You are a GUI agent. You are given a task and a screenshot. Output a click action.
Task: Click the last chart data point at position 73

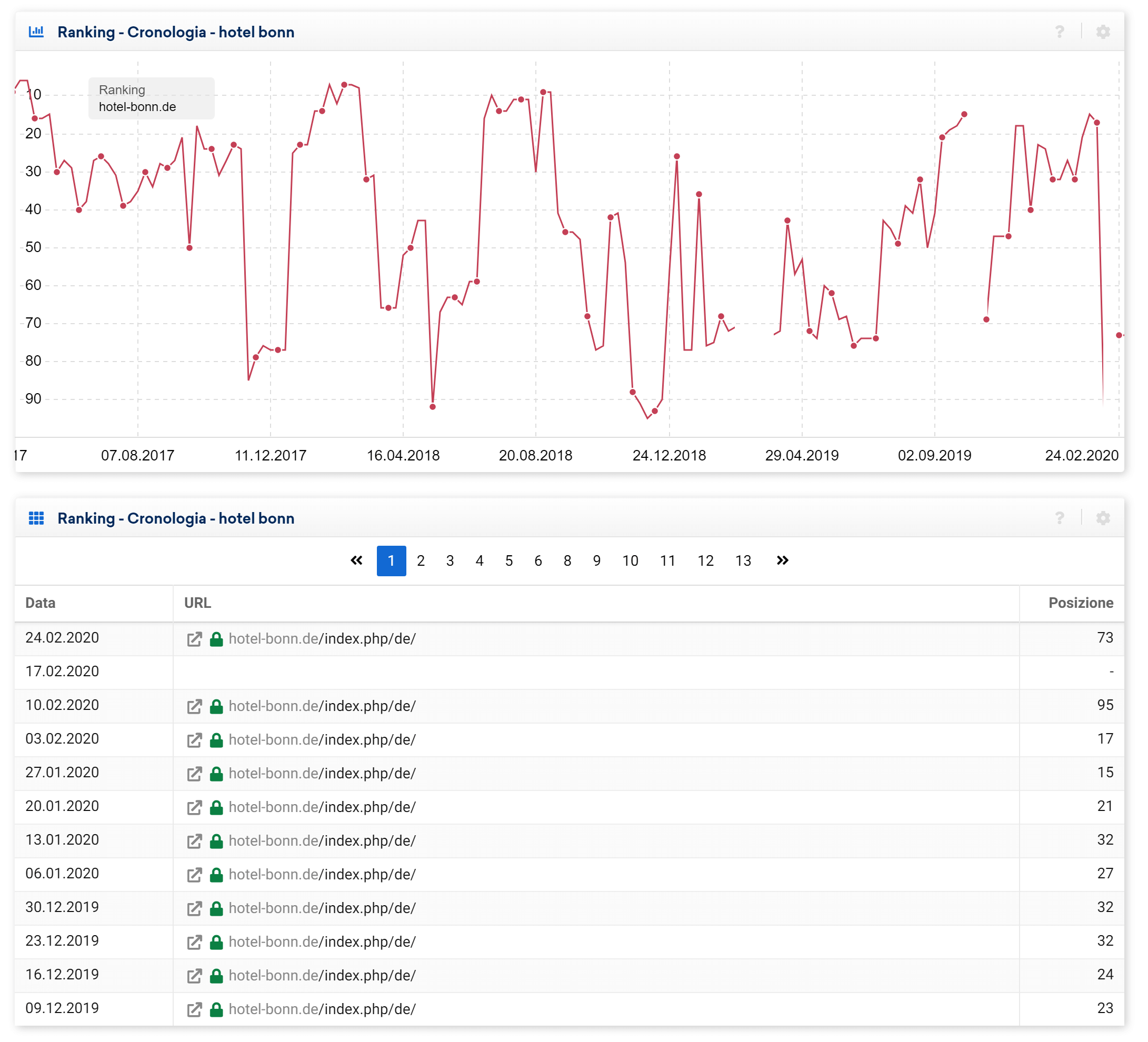coord(1119,335)
